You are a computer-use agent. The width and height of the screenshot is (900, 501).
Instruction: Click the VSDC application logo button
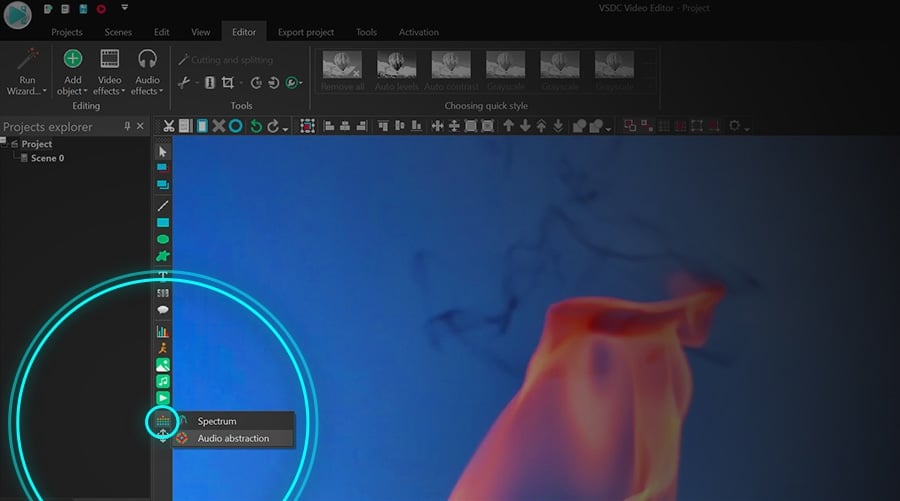pos(17,14)
